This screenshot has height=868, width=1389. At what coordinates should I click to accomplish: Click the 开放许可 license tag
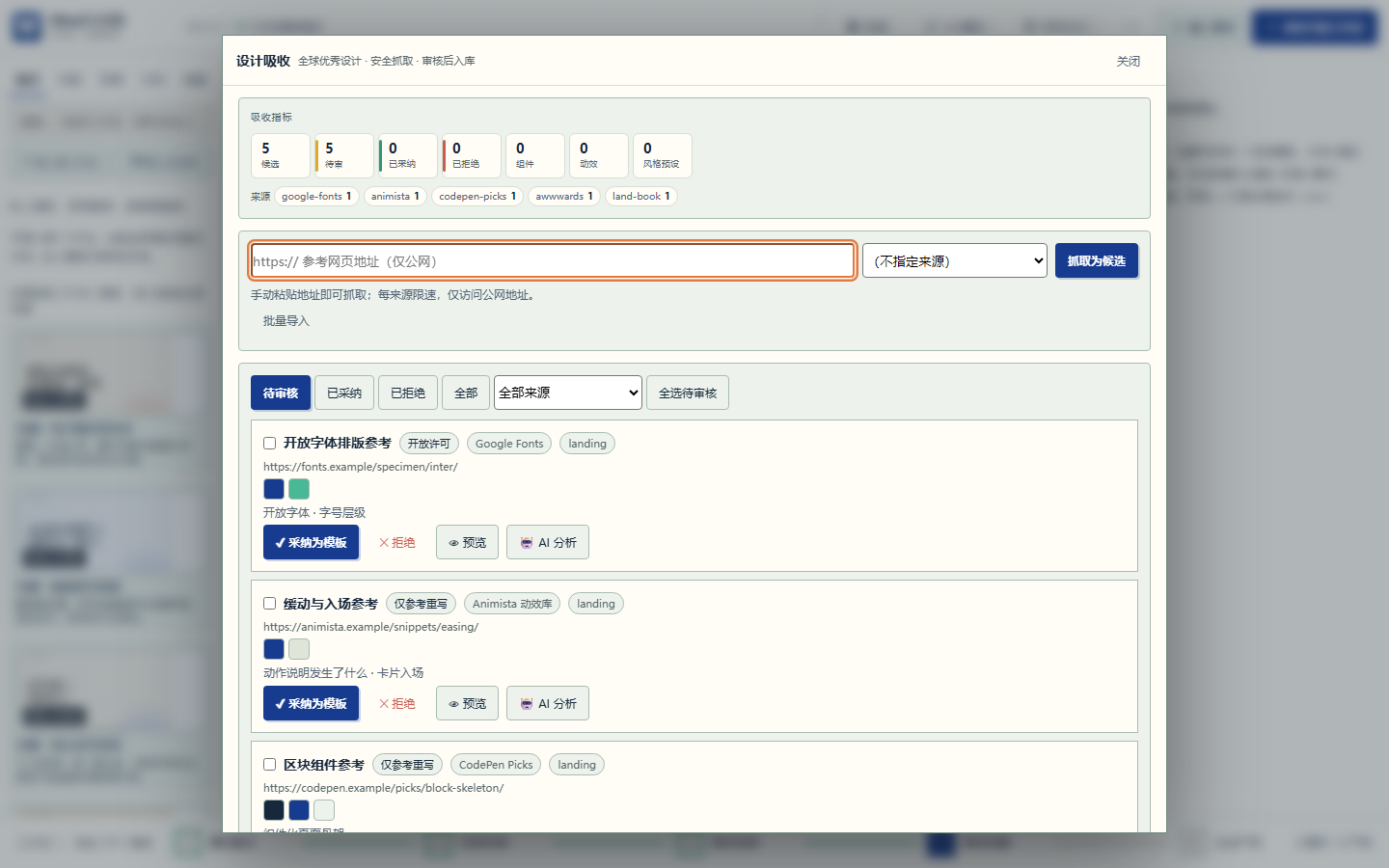click(x=429, y=444)
